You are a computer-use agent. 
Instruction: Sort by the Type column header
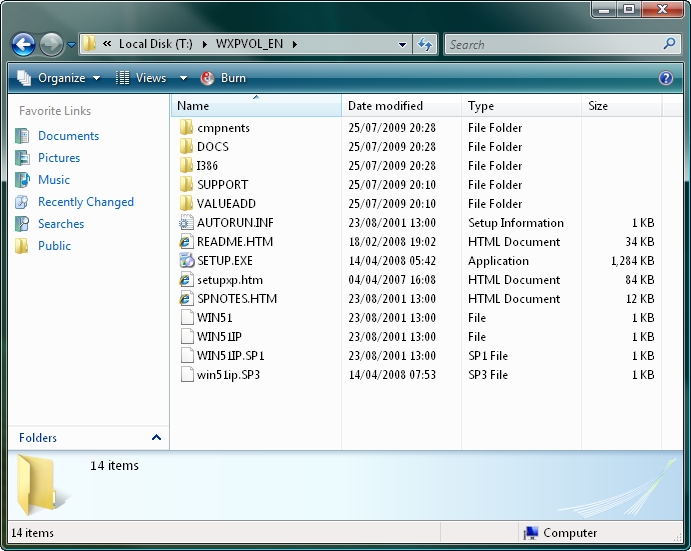(521, 105)
